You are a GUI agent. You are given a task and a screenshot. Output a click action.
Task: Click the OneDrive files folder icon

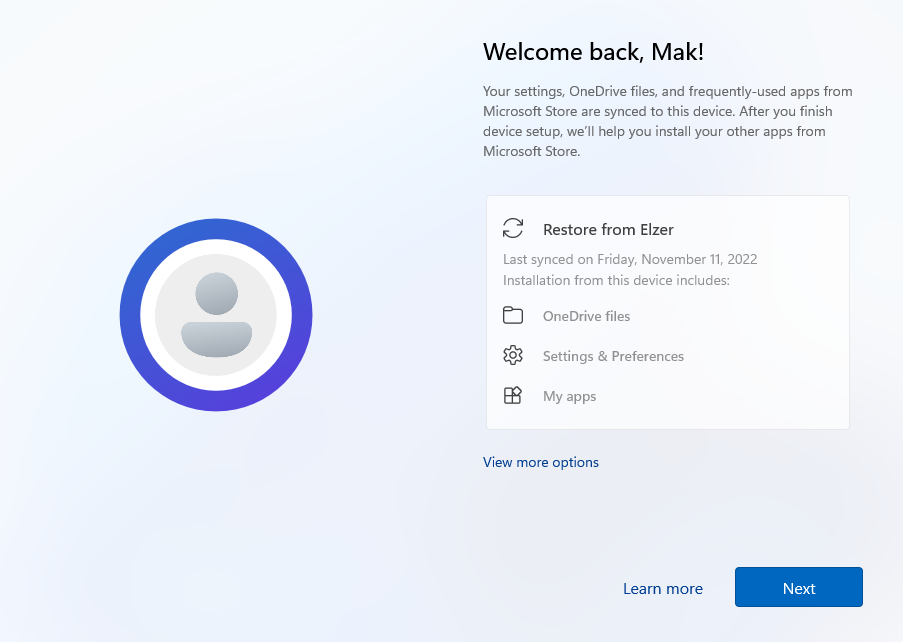pyautogui.click(x=513, y=316)
